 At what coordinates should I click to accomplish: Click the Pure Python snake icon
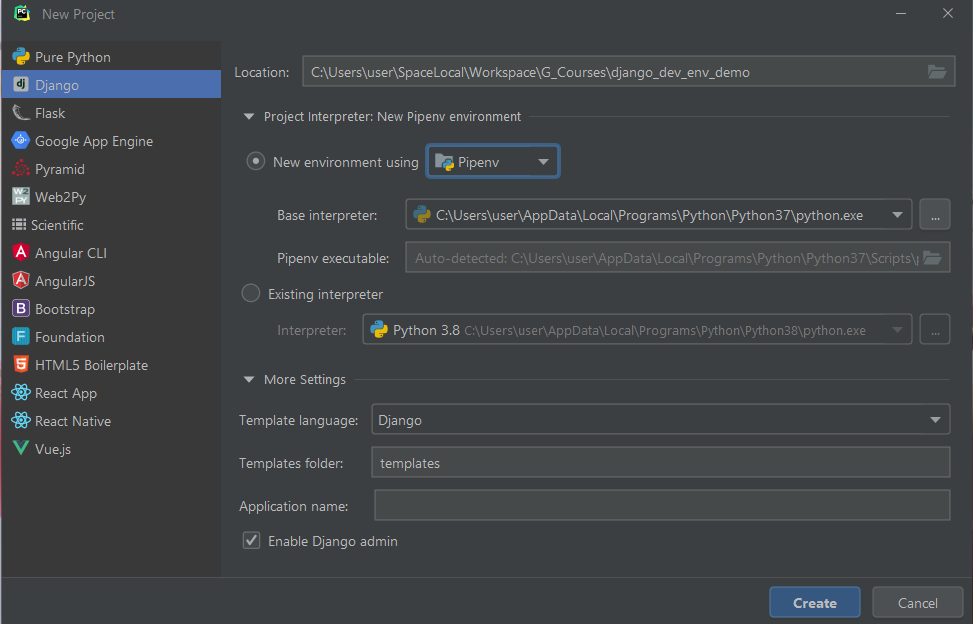pyautogui.click(x=20, y=56)
